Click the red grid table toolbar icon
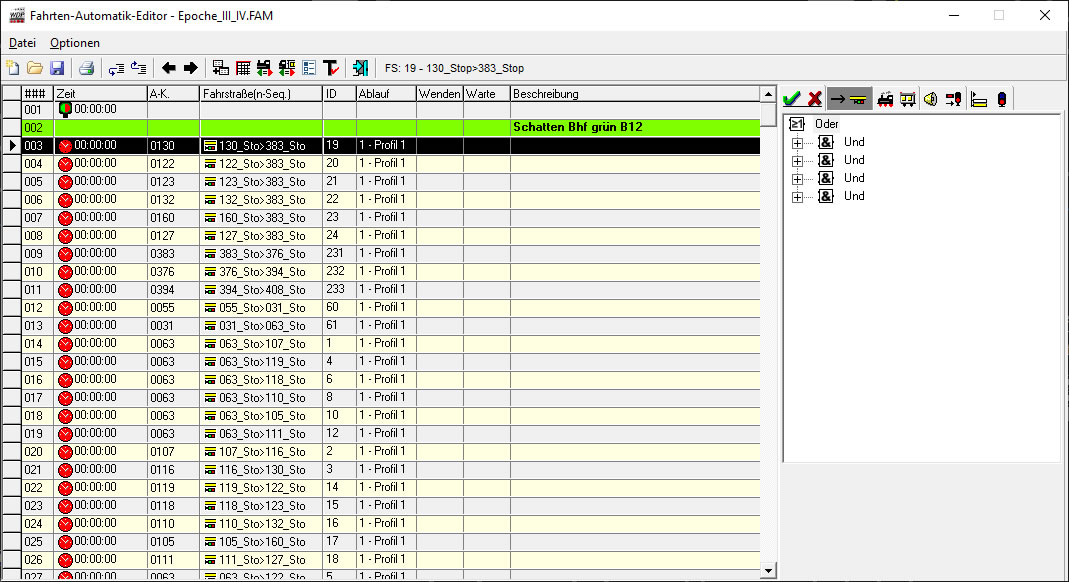This screenshot has height=582, width=1069. pos(243,68)
